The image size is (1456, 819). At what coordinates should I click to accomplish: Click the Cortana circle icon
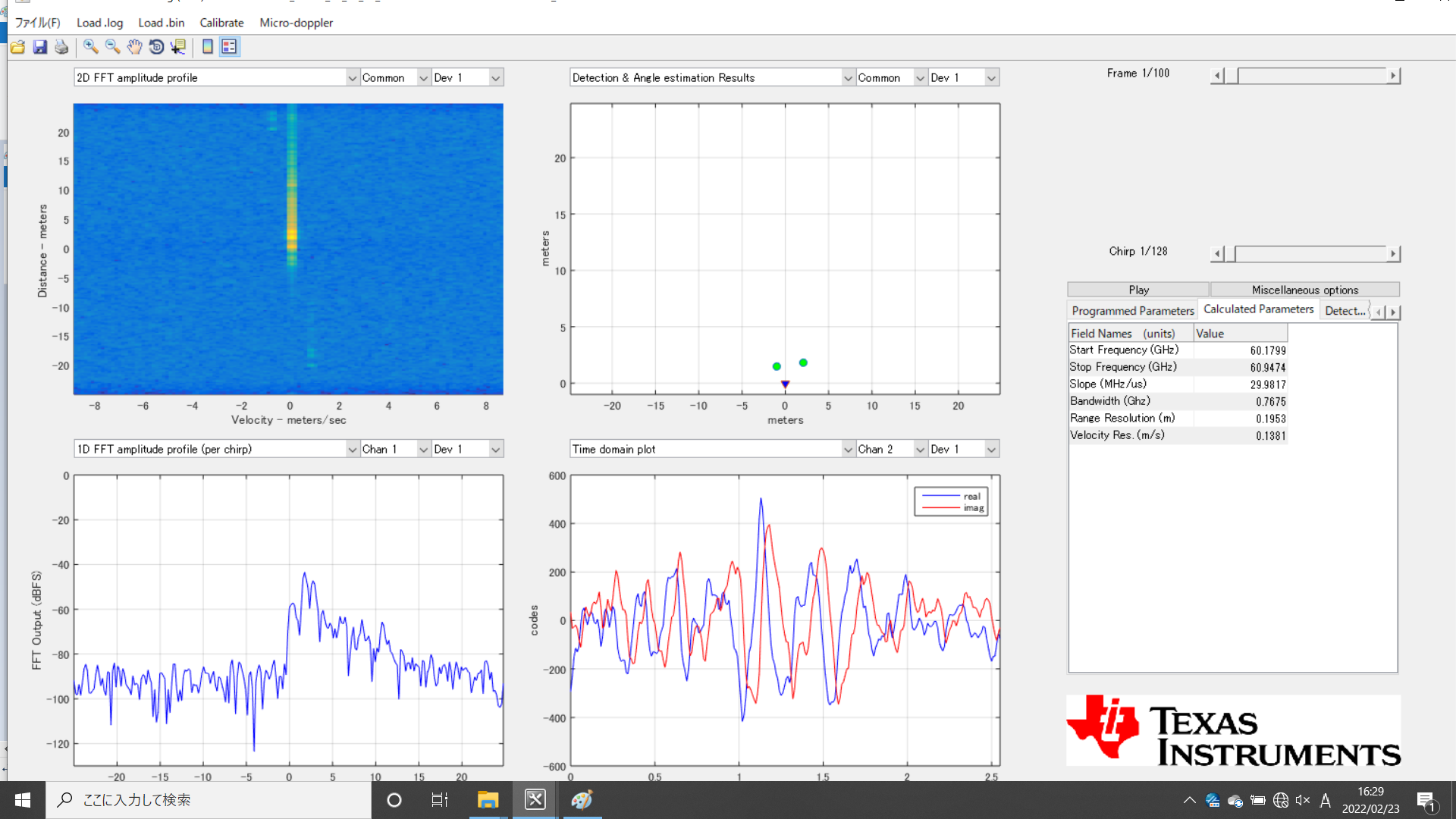tap(394, 800)
